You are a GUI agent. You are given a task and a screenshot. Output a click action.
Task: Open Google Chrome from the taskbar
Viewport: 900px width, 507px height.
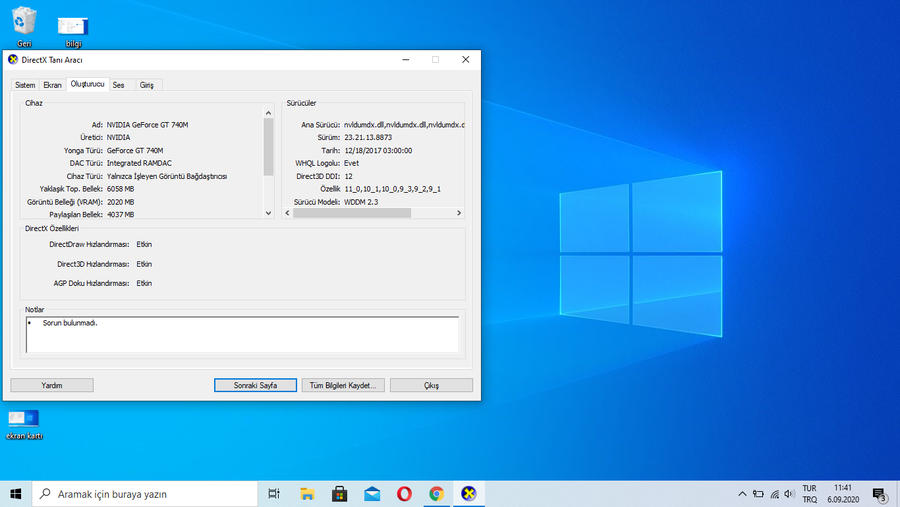436,494
